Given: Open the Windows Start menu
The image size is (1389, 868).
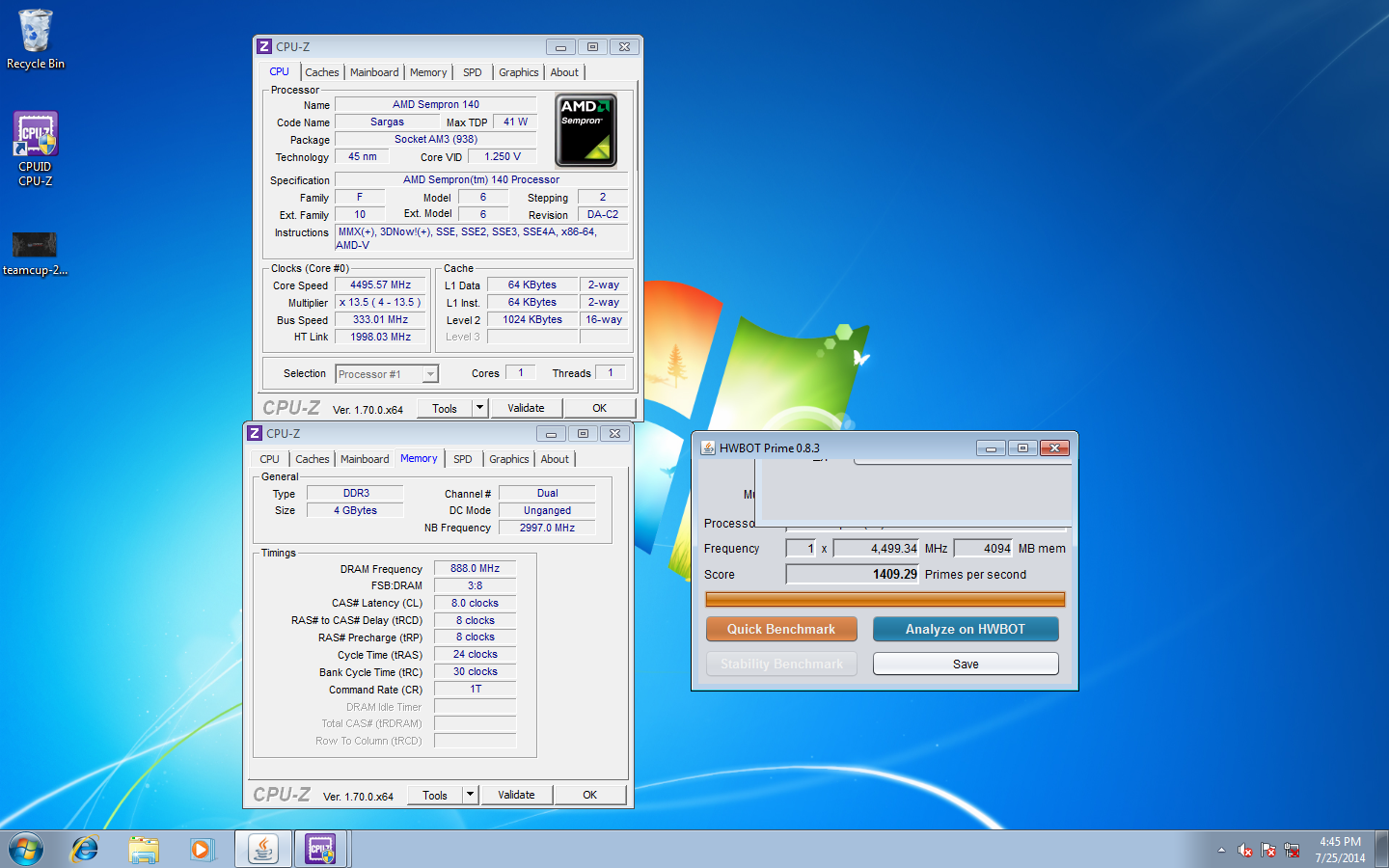Looking at the screenshot, I should tap(26, 850).
